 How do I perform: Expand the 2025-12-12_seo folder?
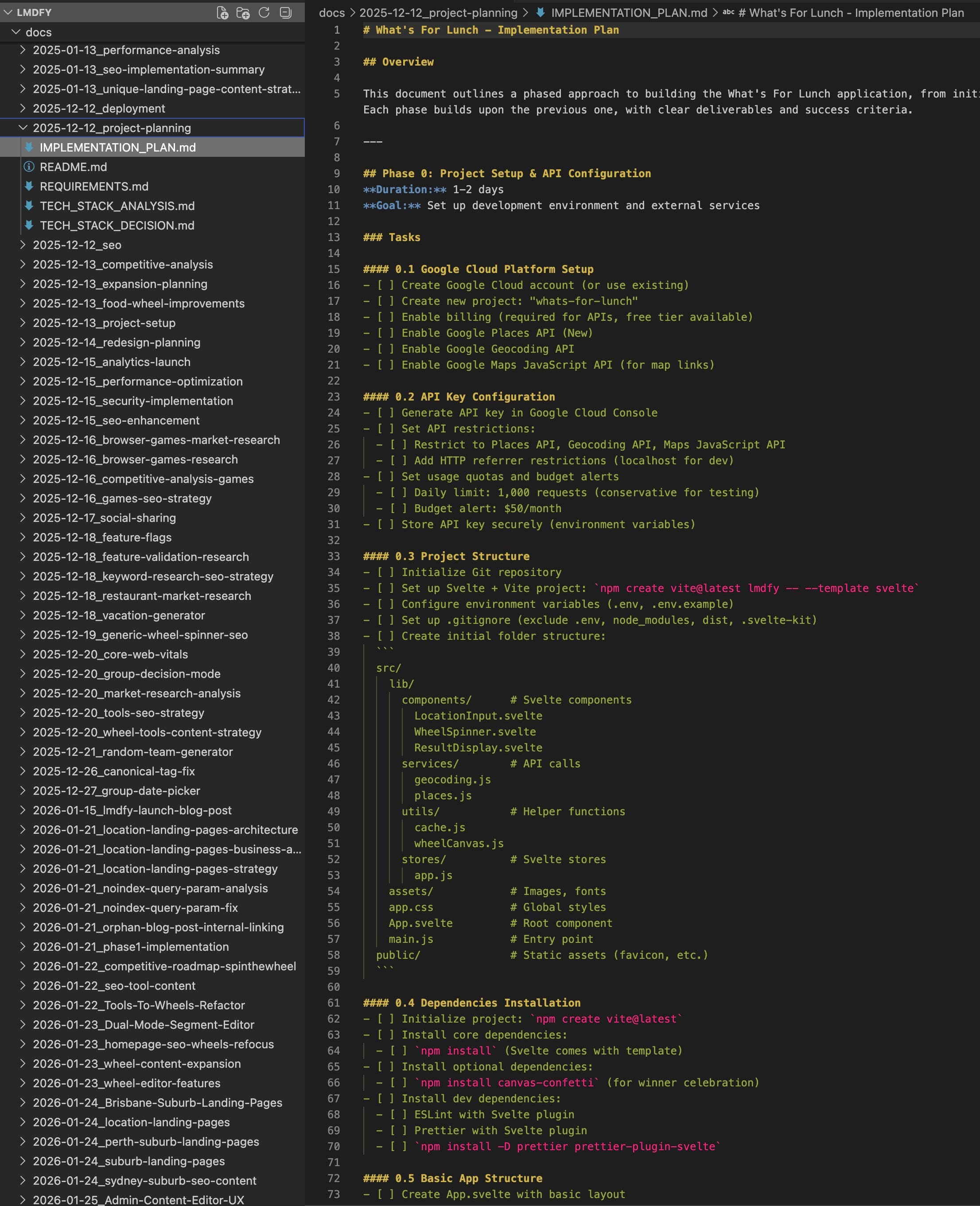[x=23, y=245]
